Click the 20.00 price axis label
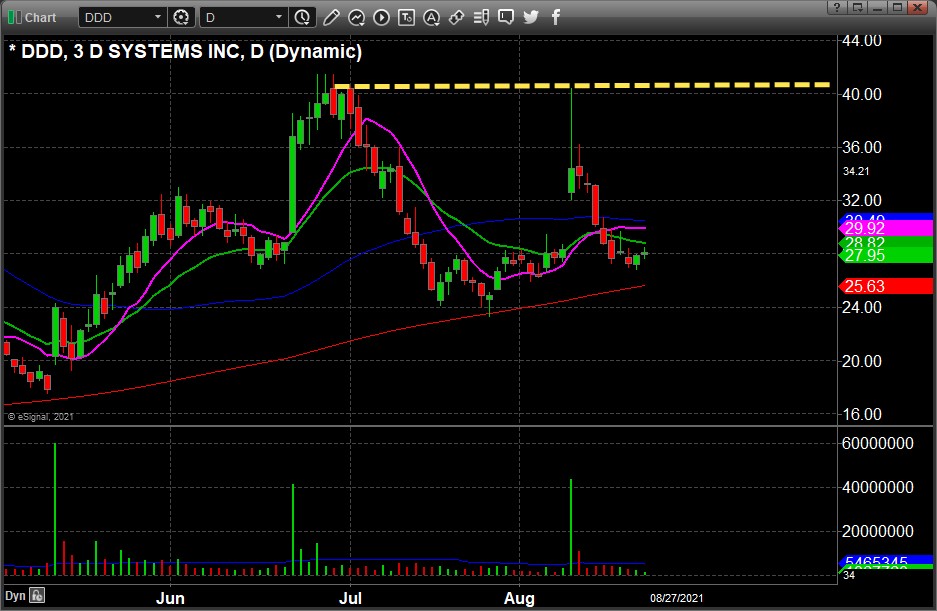This screenshot has width=937, height=611. 862,361
